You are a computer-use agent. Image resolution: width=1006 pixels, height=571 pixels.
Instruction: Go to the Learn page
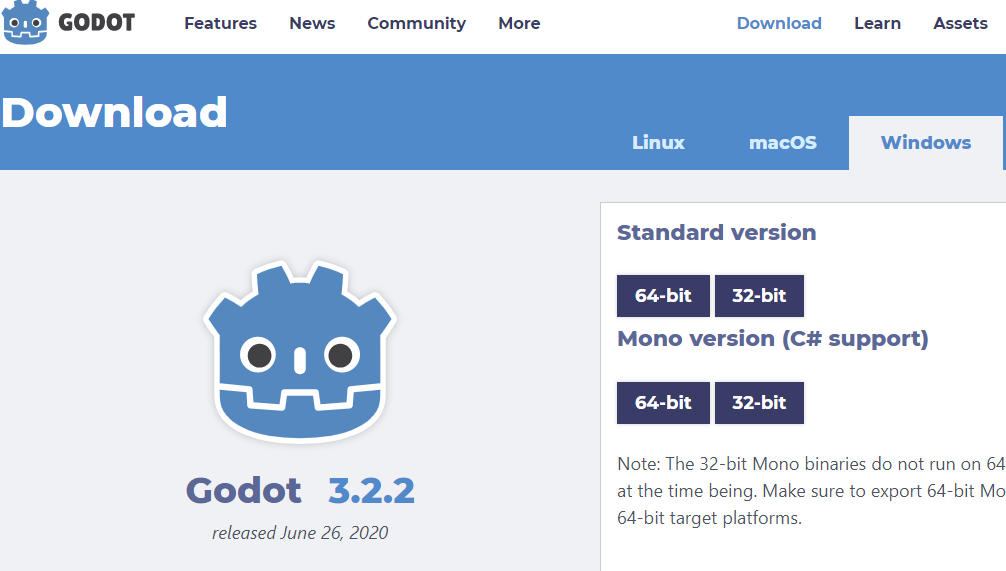pos(877,23)
